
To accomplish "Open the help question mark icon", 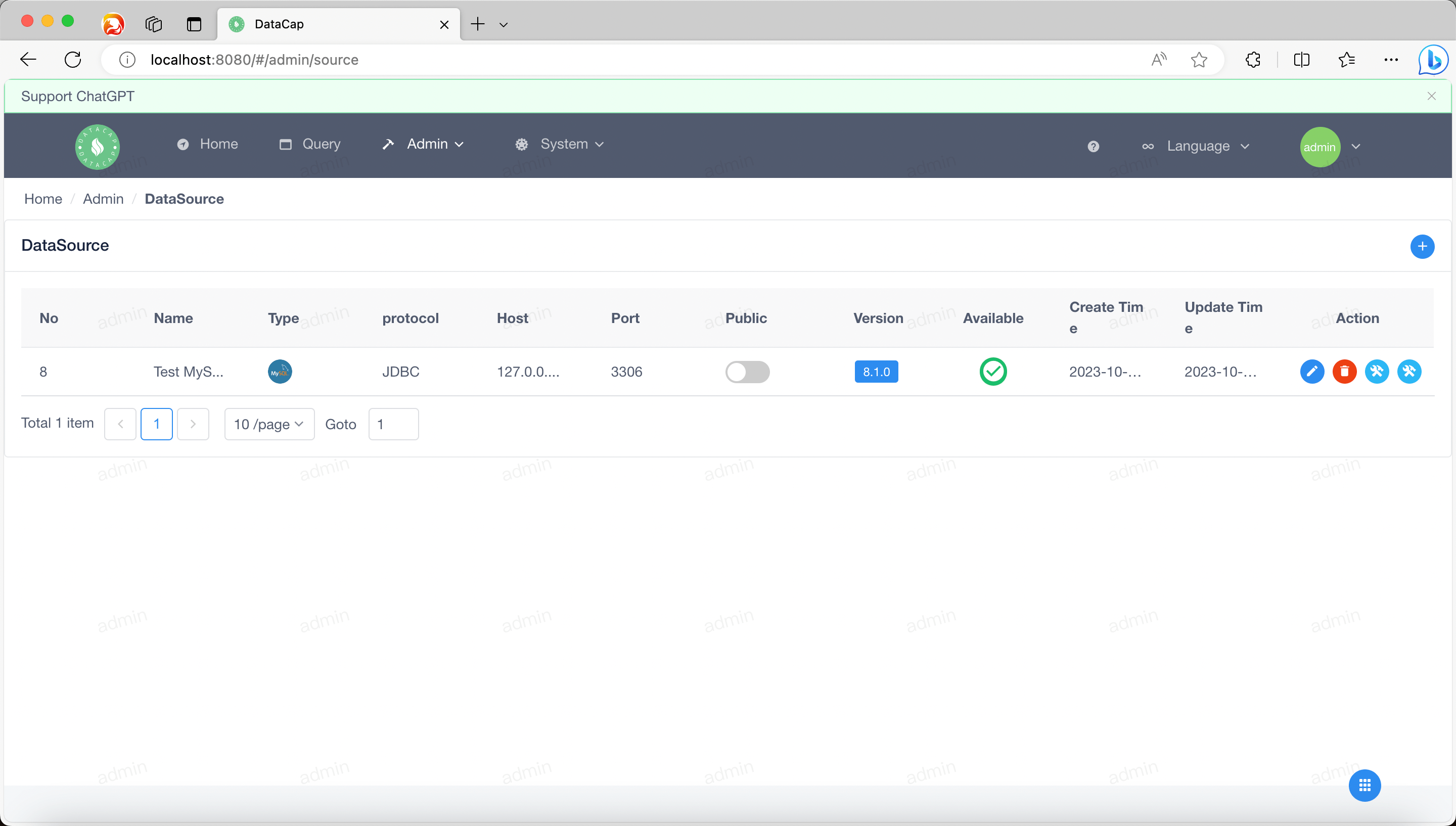I will [1093, 147].
